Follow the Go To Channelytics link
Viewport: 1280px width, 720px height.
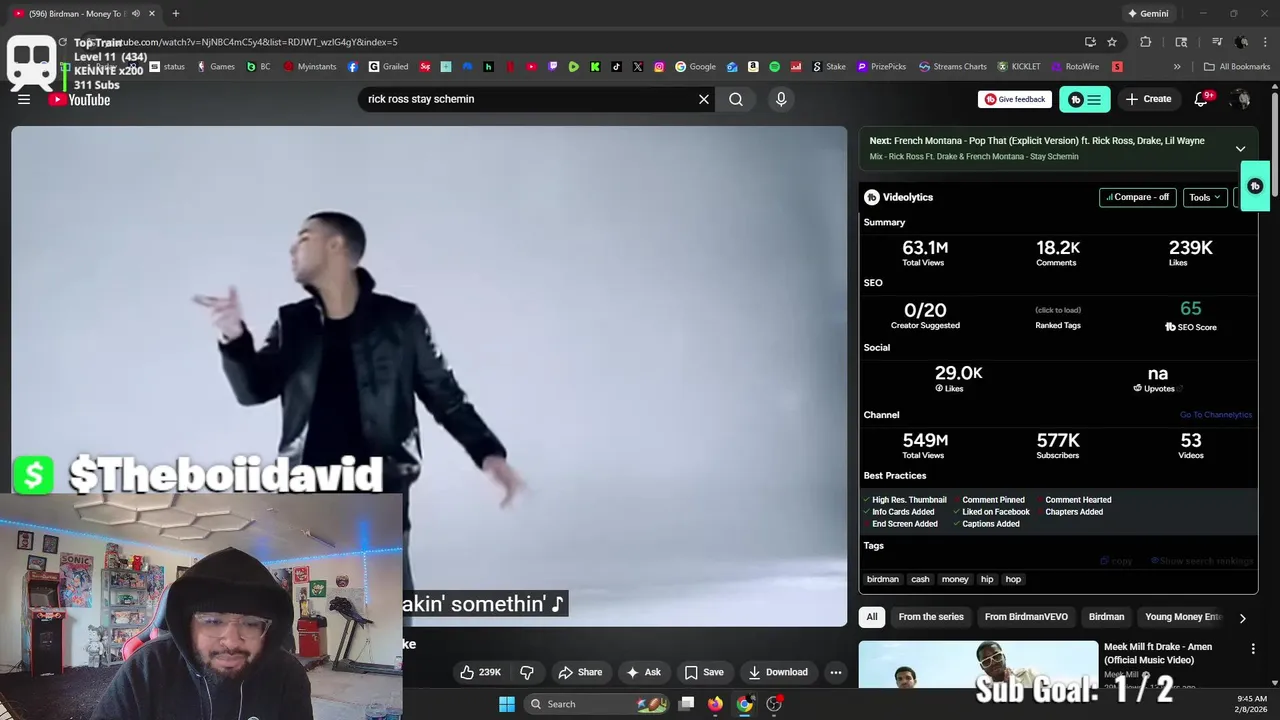(x=1215, y=415)
